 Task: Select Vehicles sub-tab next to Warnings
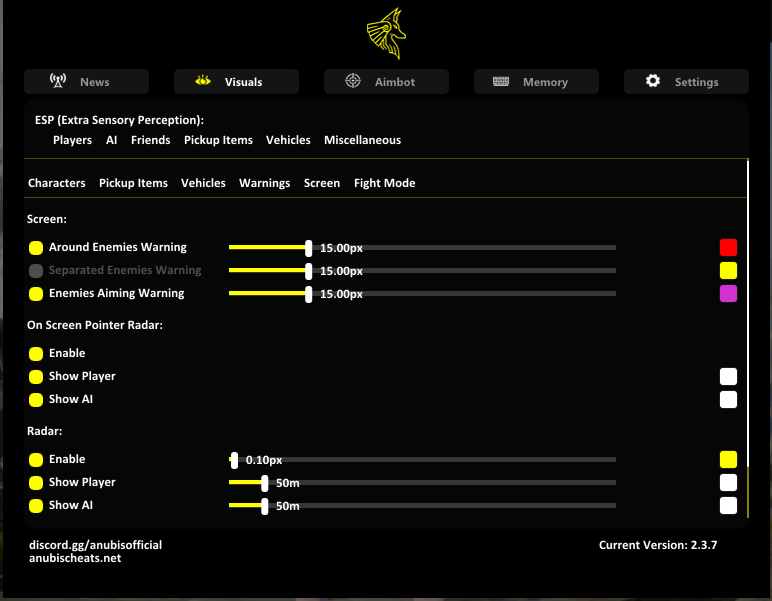[203, 183]
